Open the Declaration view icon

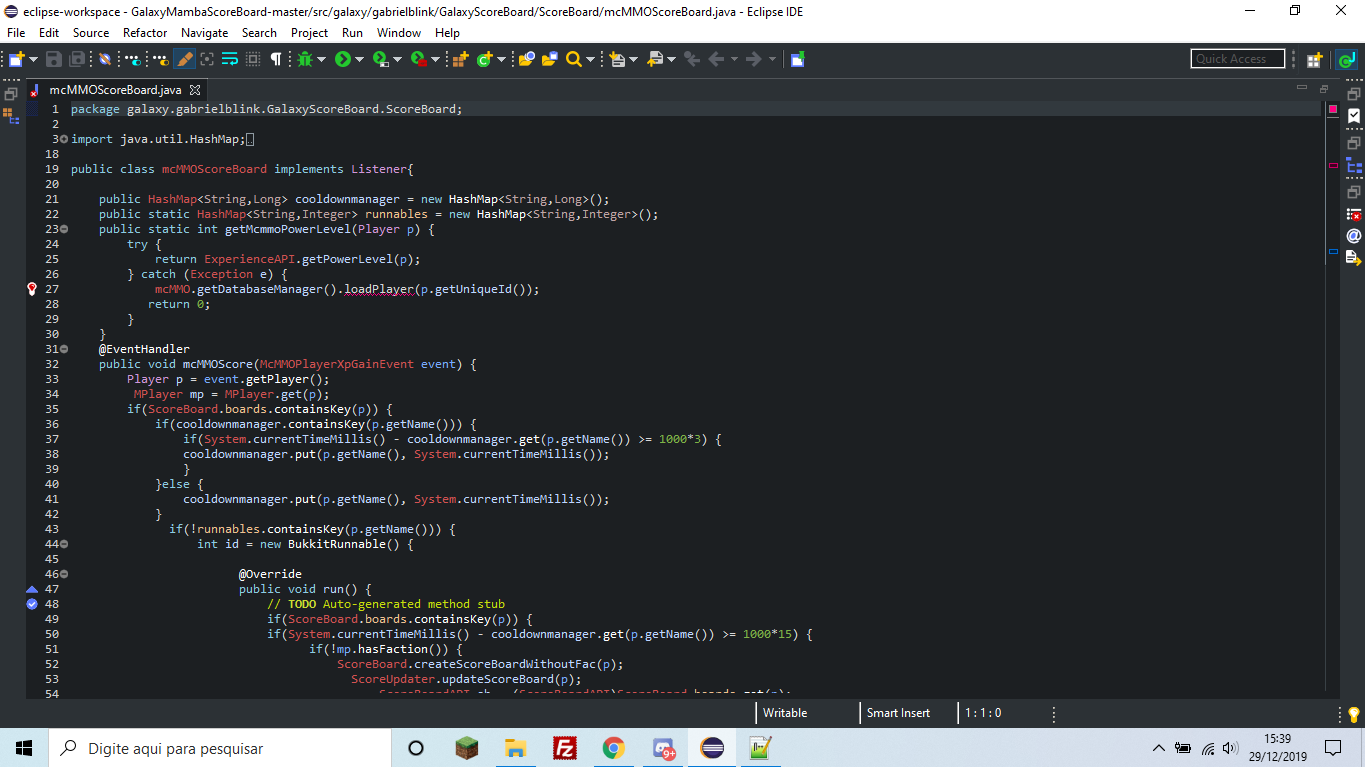(1354, 258)
